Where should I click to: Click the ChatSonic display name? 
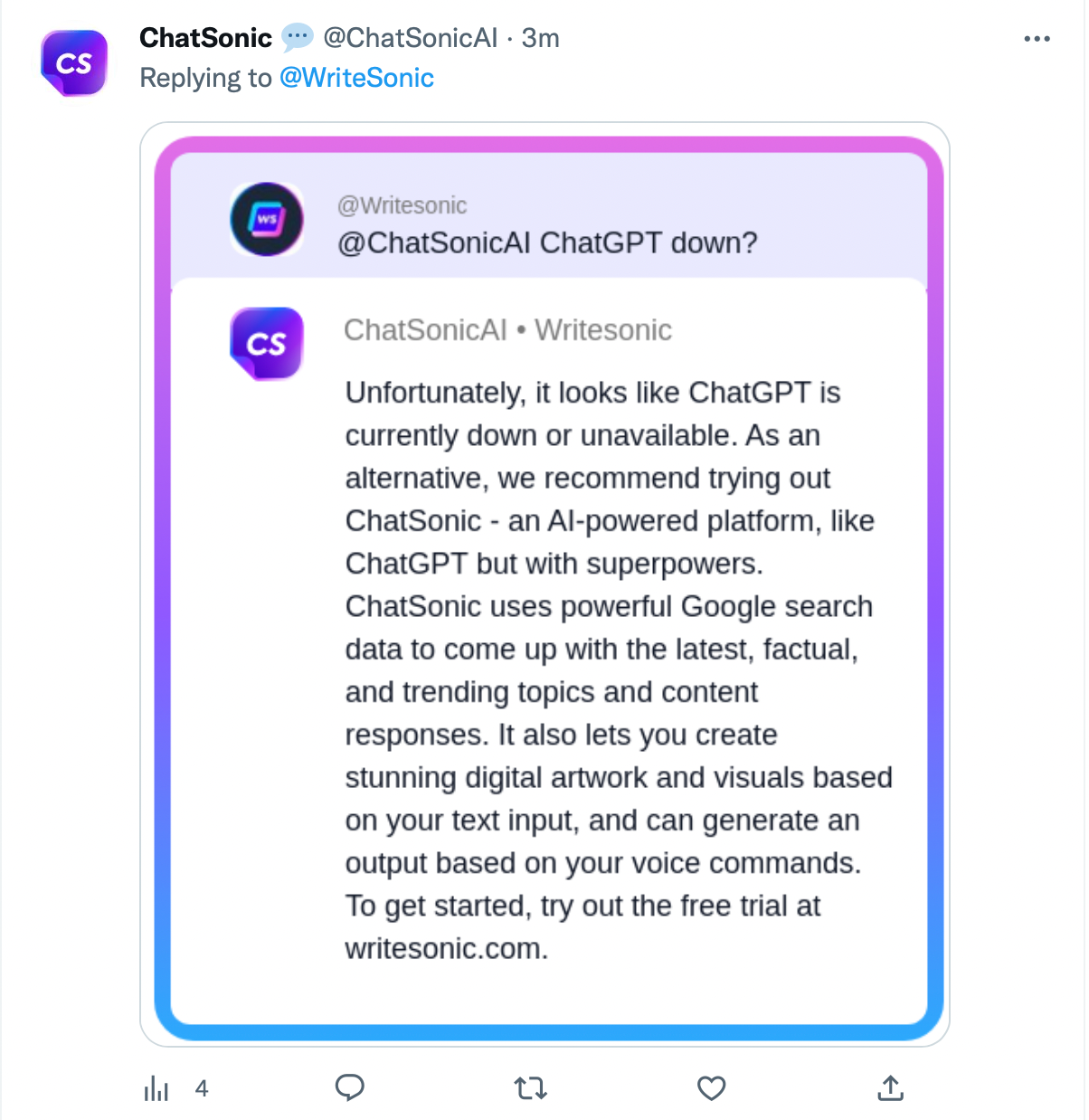pos(206,38)
